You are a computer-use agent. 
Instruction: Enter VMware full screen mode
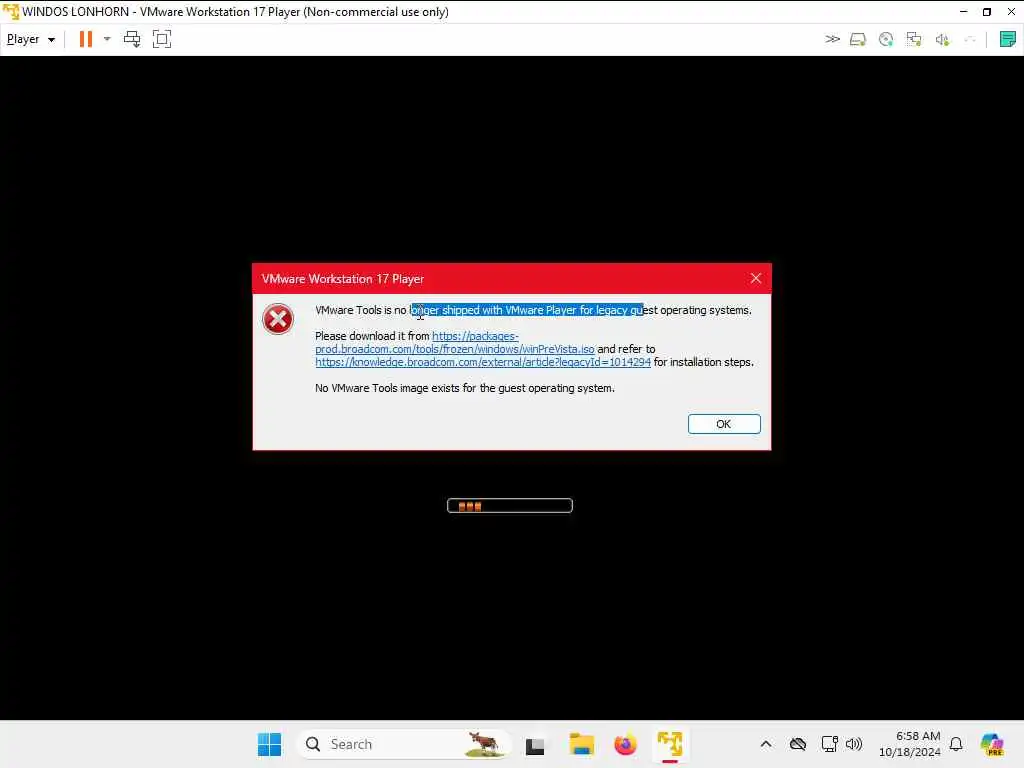[x=162, y=39]
